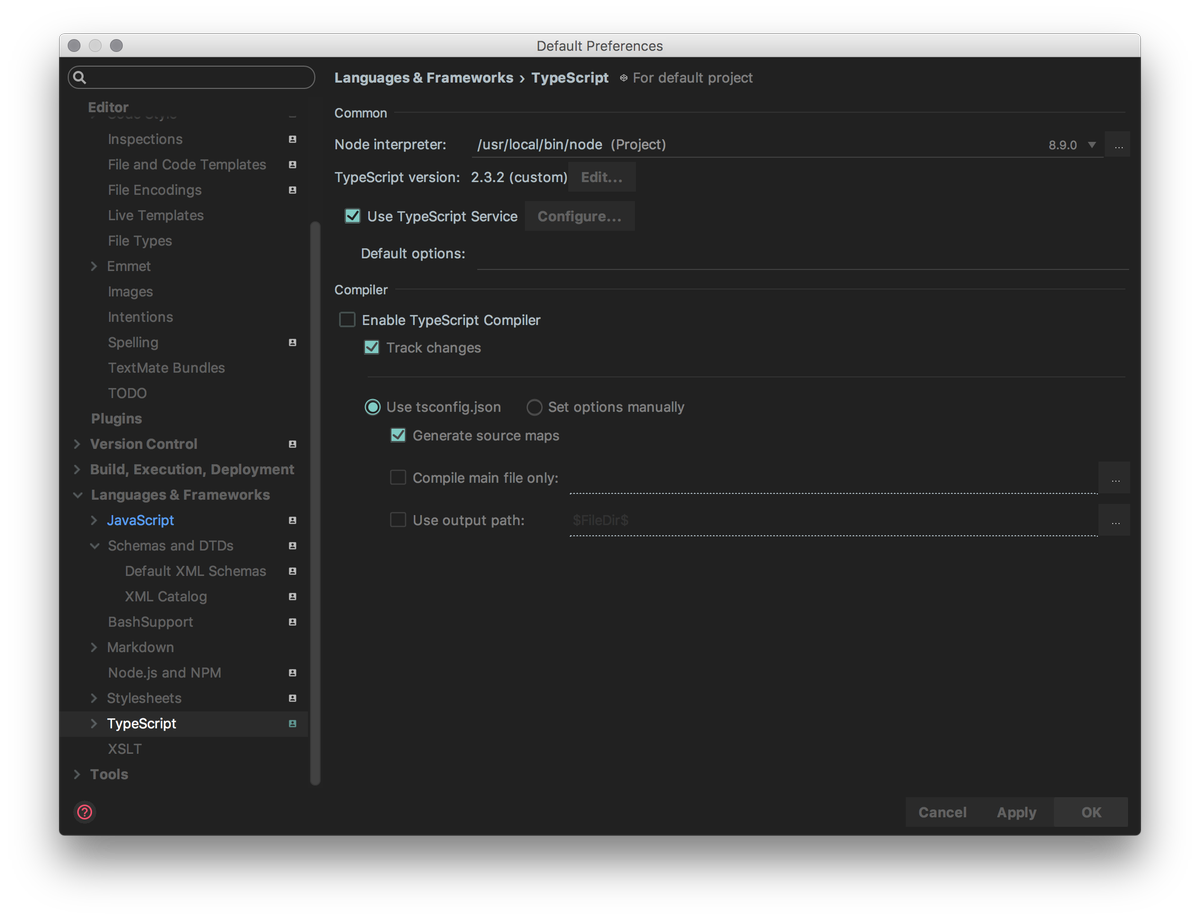Viewport: 1200px width, 920px height.
Task: Expand Markdown tree node
Action: [x=94, y=648]
